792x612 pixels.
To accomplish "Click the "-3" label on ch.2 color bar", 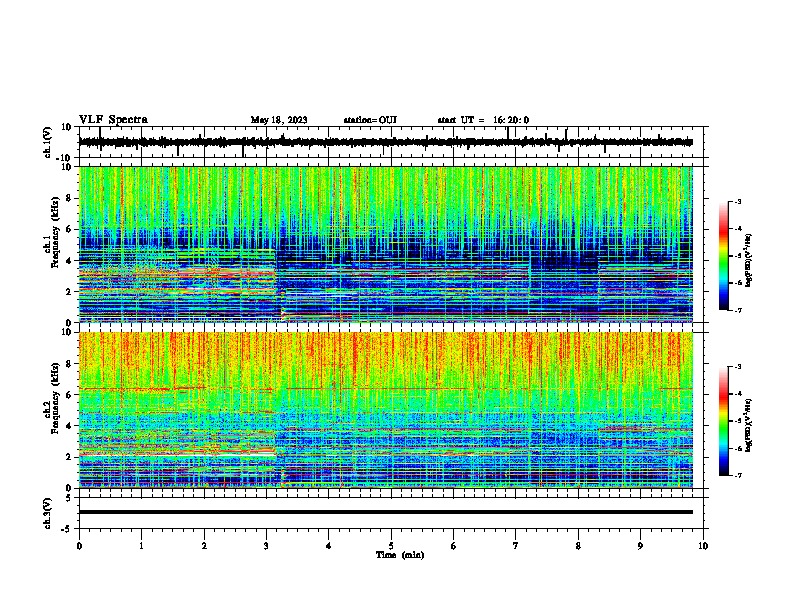I will [x=738, y=367].
